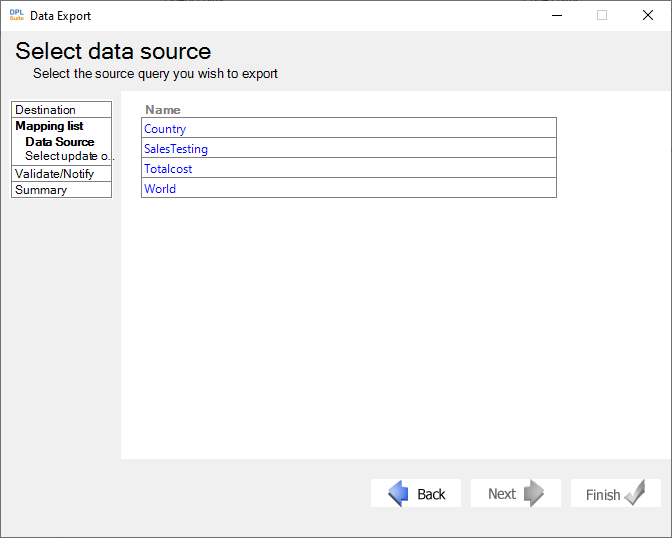
Task: Select the Data Source sub-step
Action: tap(60, 142)
